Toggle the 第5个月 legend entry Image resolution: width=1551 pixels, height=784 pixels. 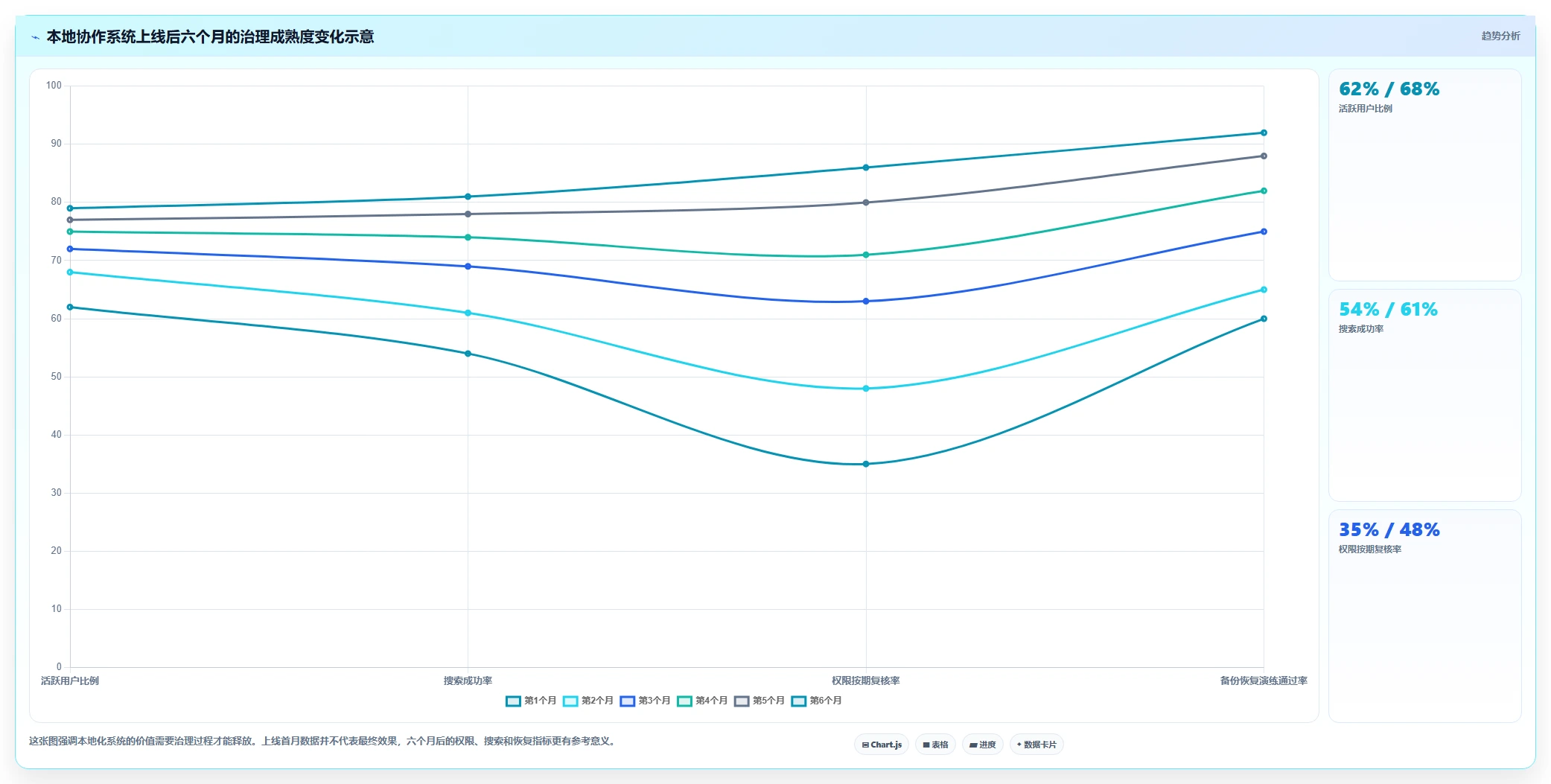pyautogui.click(x=759, y=701)
